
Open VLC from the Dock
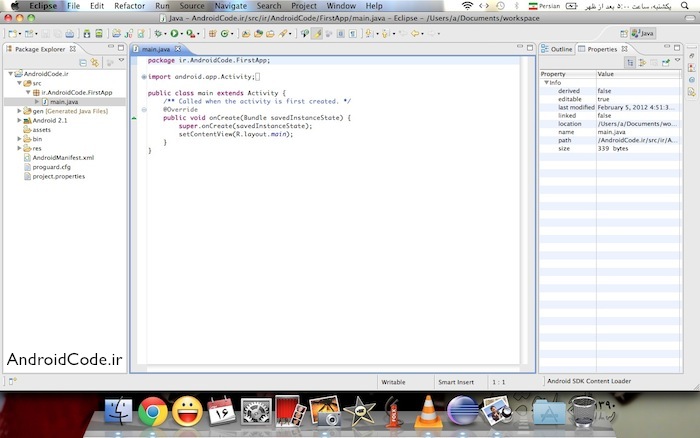[x=428, y=410]
